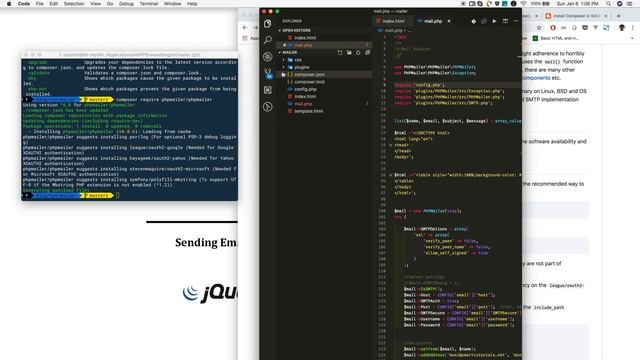Click the red Opera-style extension icon in Chrome
The image size is (640, 360).
click(x=553, y=28)
